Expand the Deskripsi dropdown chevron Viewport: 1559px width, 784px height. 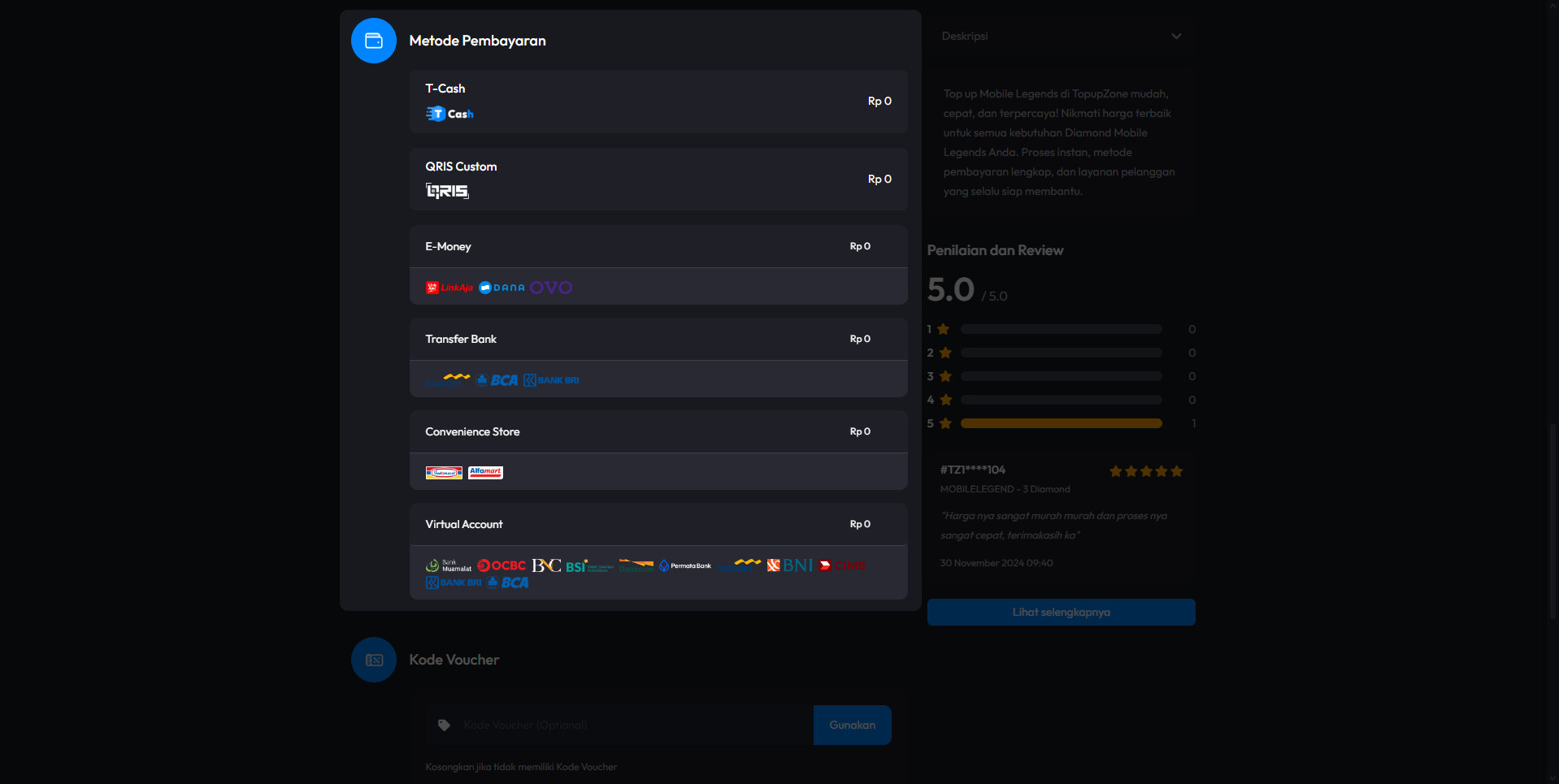click(x=1176, y=37)
